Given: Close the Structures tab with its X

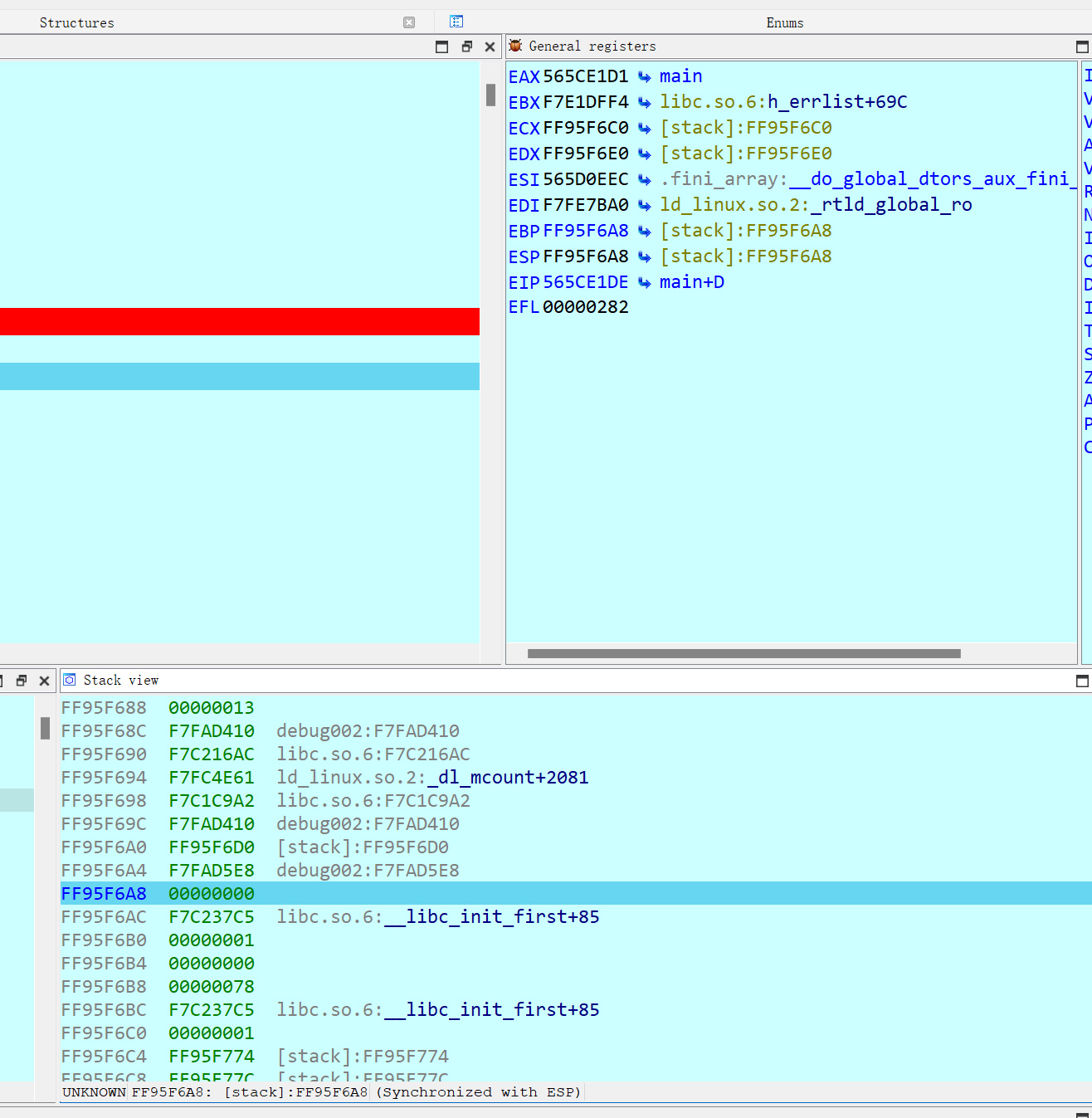Looking at the screenshot, I should 409,22.
